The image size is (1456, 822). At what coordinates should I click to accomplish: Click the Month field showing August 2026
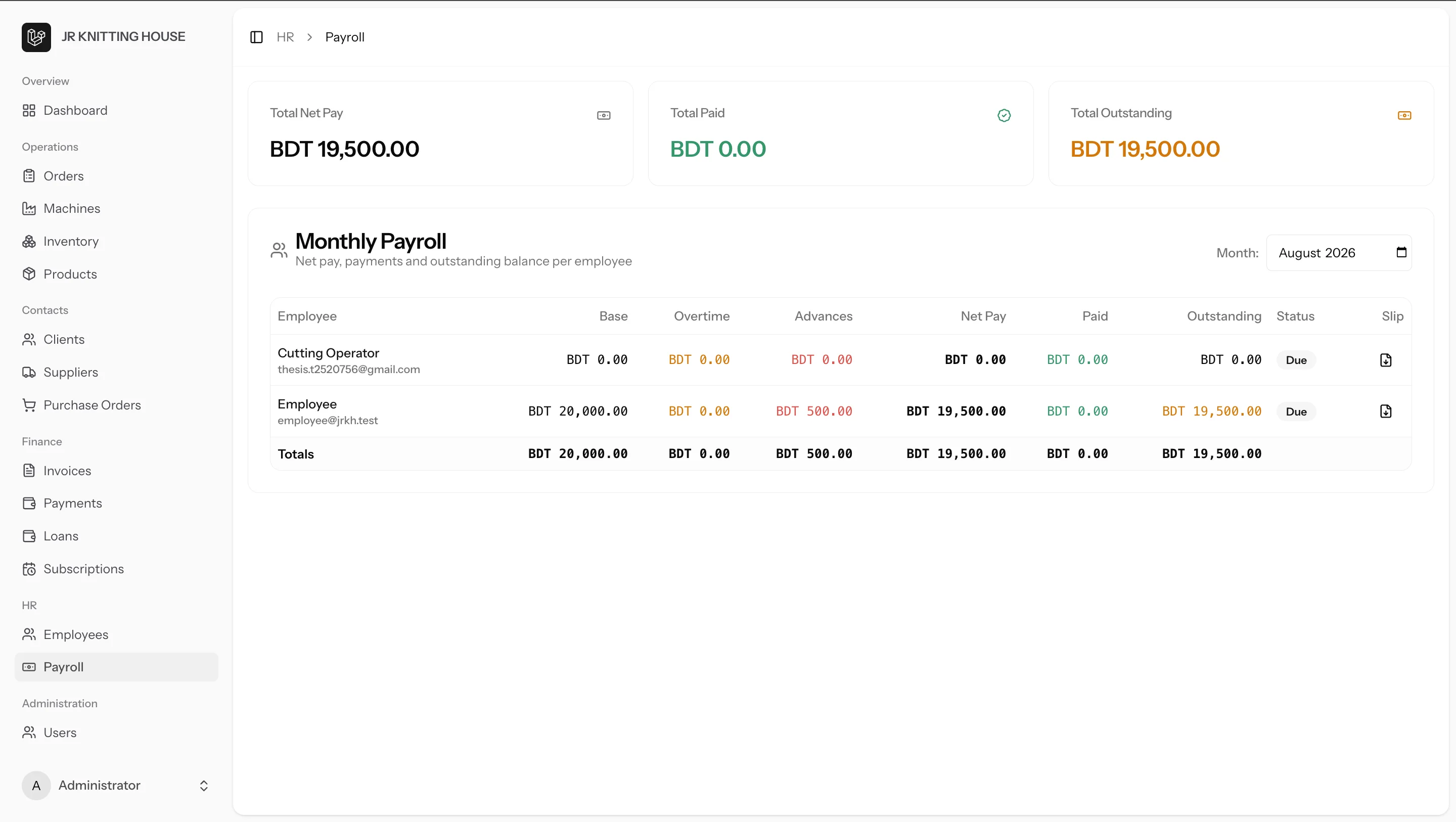click(1338, 253)
